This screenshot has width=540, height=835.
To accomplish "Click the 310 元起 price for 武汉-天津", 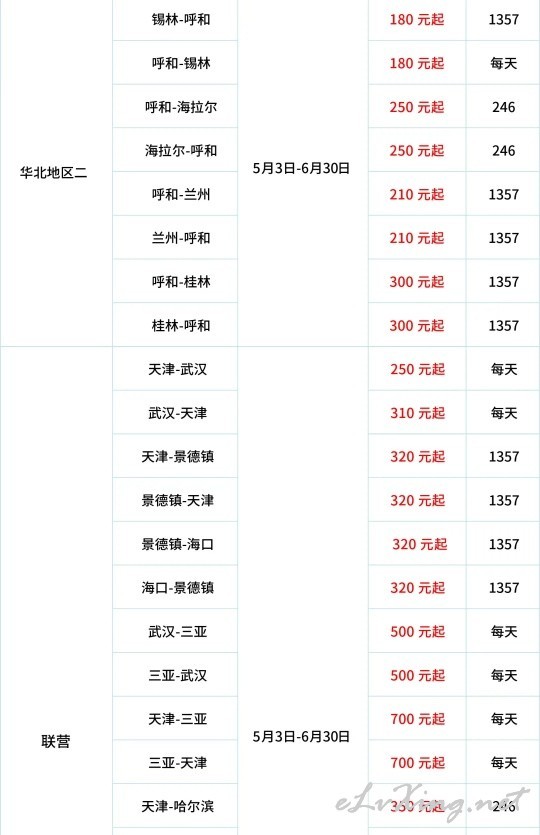I will pos(418,413).
